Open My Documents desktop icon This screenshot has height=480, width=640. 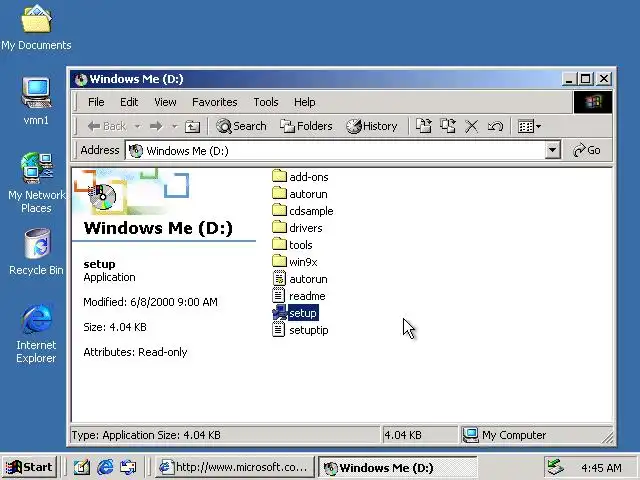(36, 28)
